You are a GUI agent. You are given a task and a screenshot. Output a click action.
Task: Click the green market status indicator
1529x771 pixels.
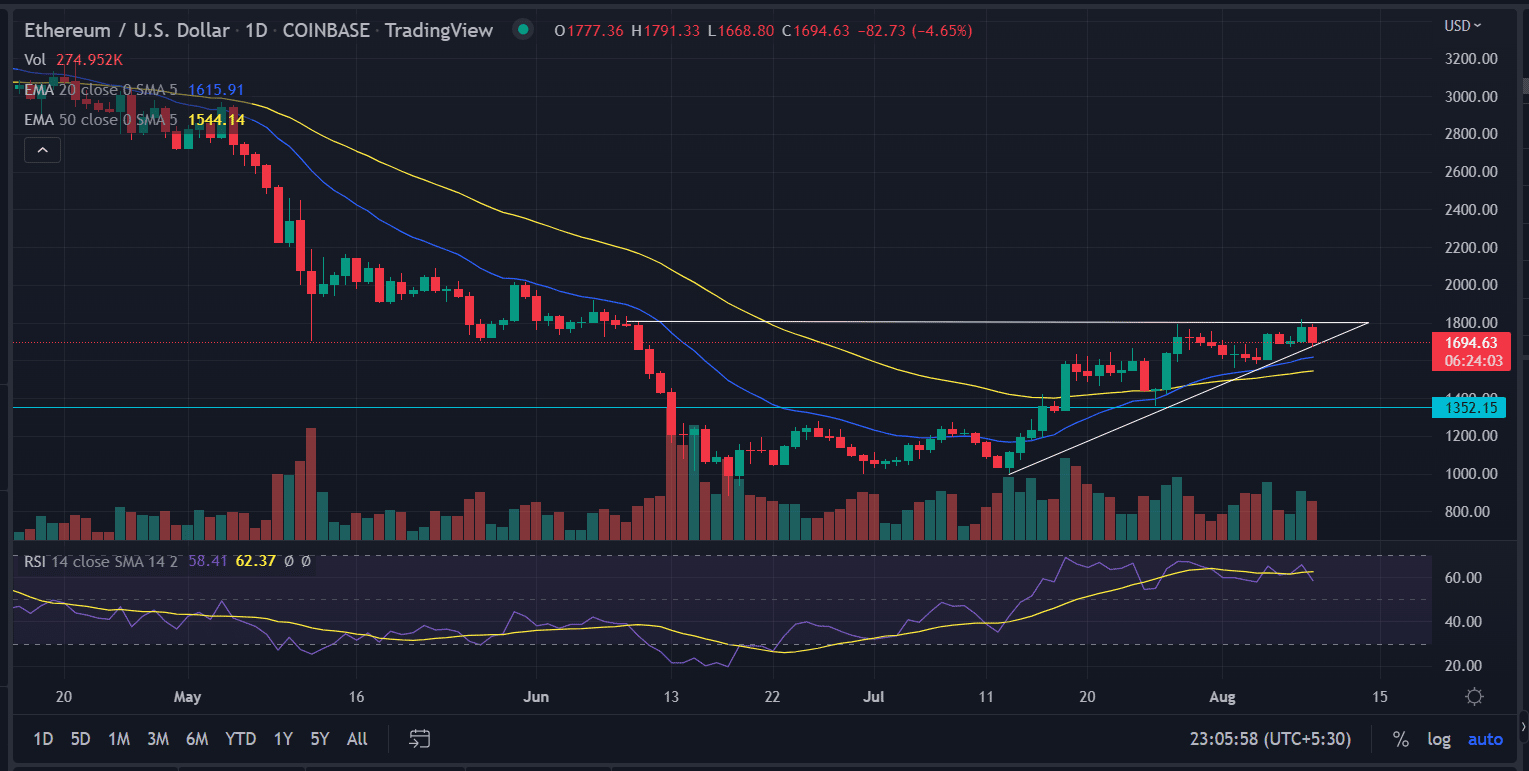point(522,30)
